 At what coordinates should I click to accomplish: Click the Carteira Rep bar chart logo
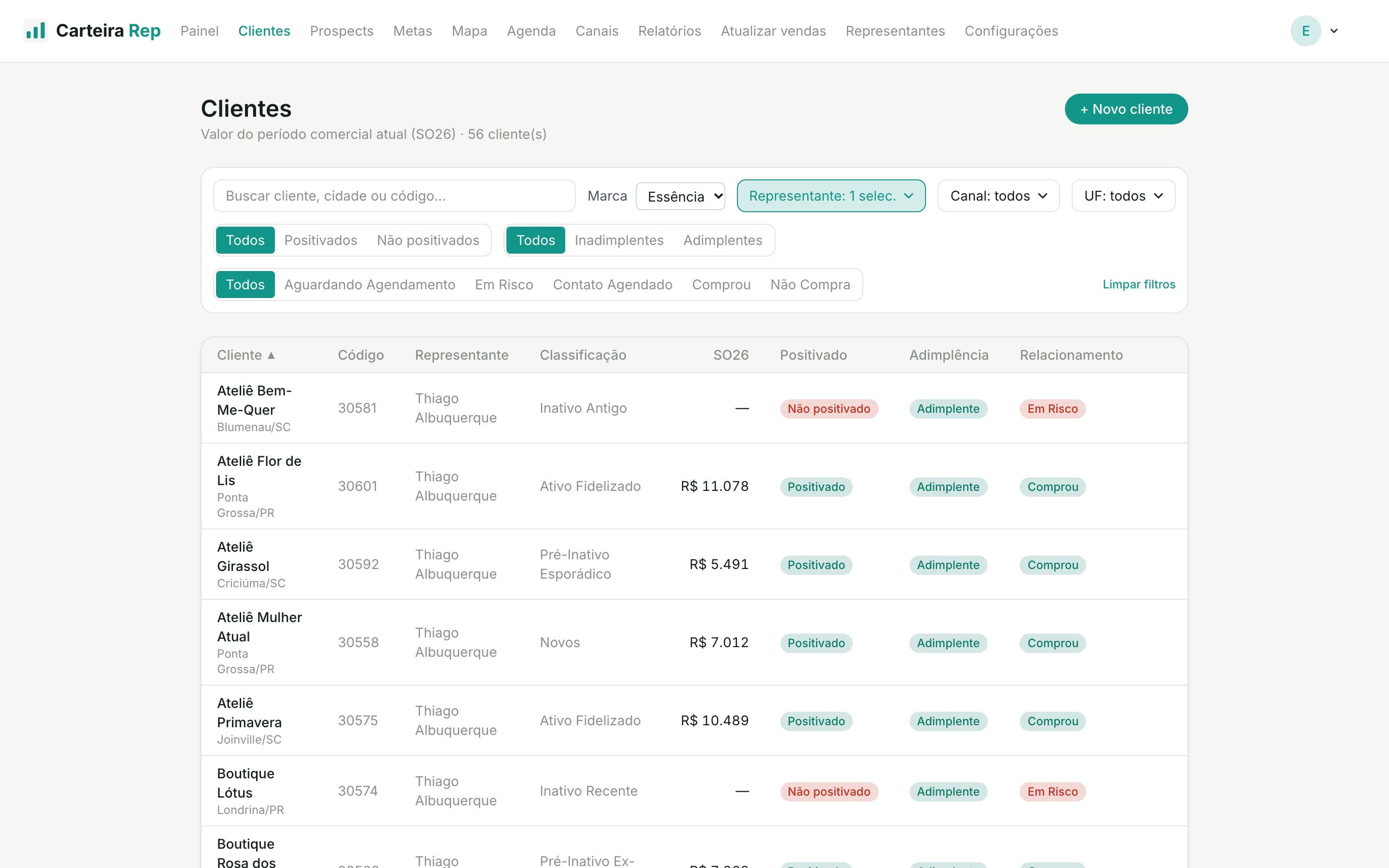tap(36, 30)
